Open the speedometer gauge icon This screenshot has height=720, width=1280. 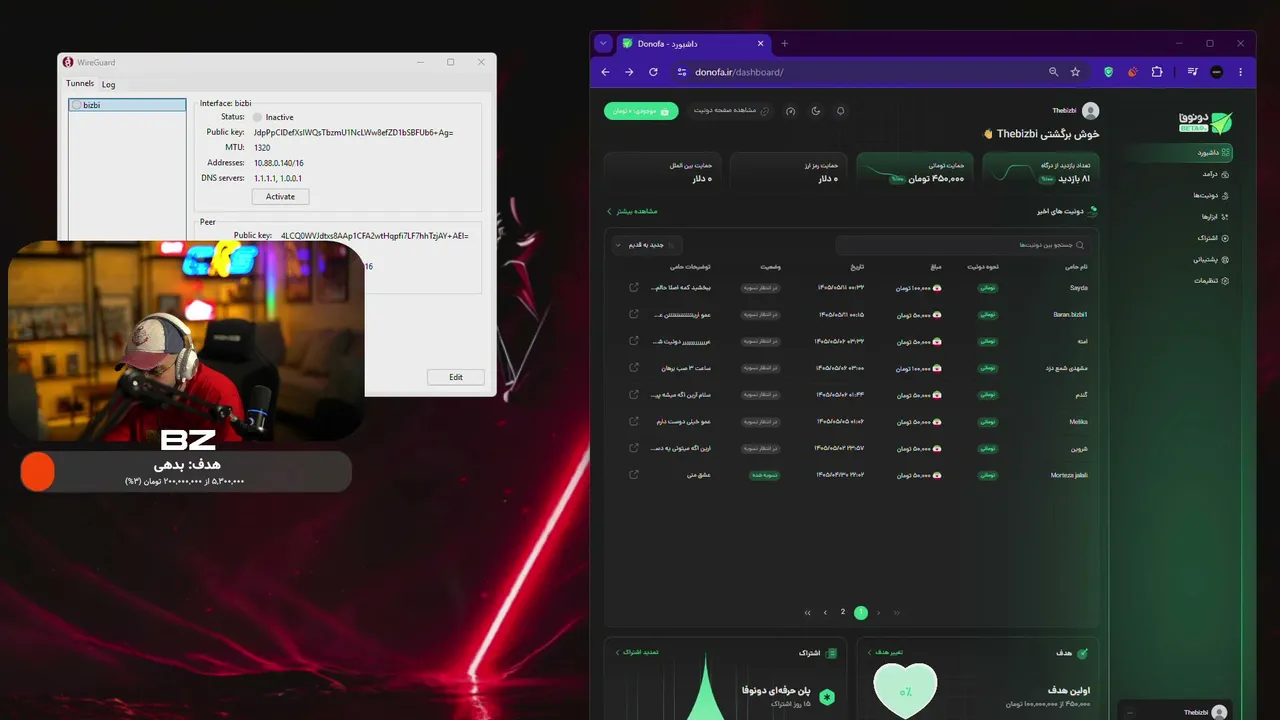pos(790,111)
